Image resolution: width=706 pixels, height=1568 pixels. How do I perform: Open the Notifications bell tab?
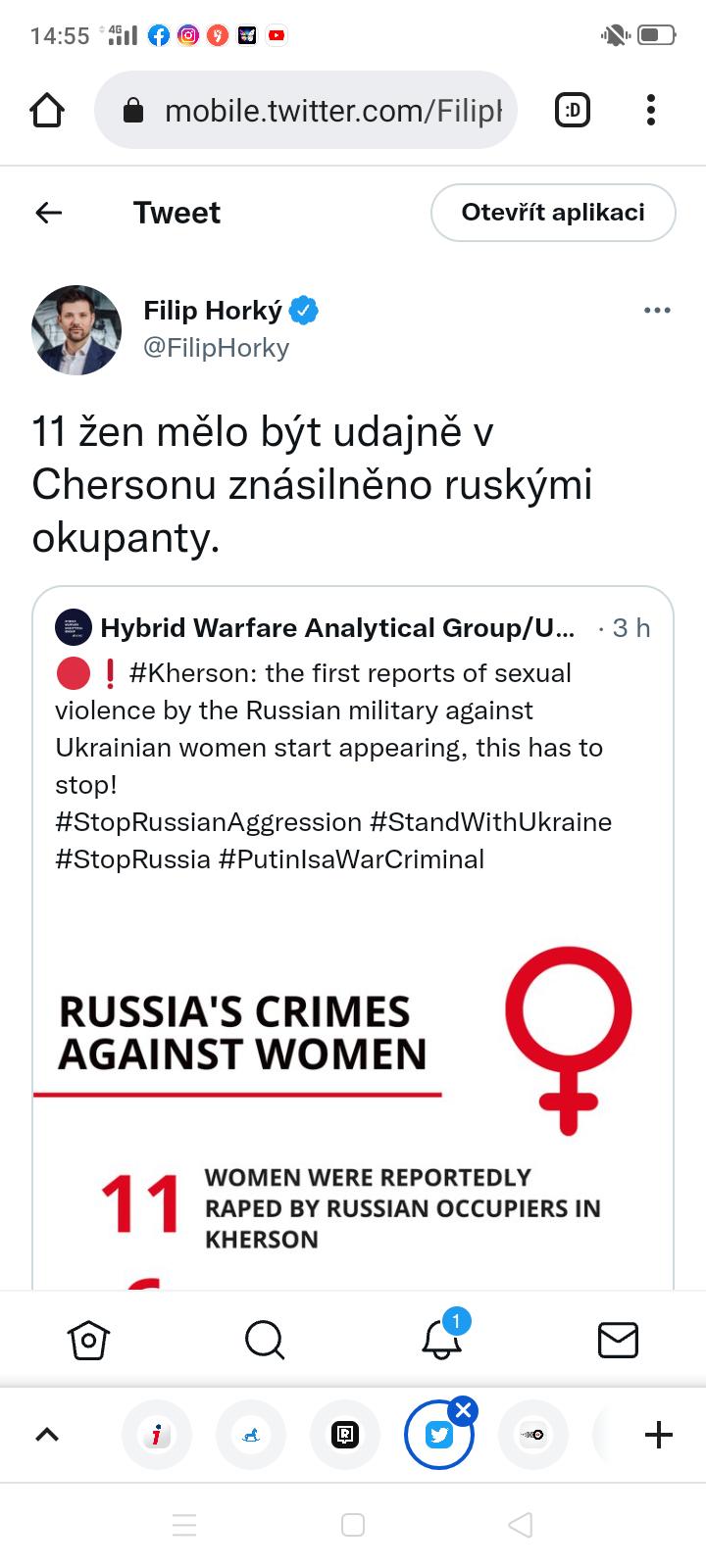click(441, 1340)
